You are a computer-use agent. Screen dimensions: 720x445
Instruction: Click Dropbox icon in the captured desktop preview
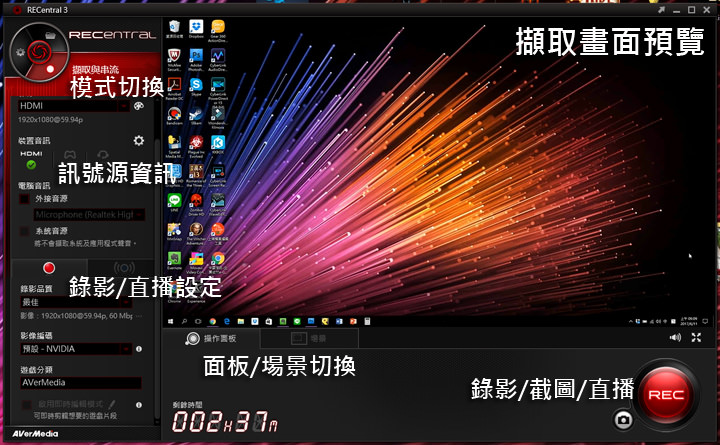click(196, 28)
